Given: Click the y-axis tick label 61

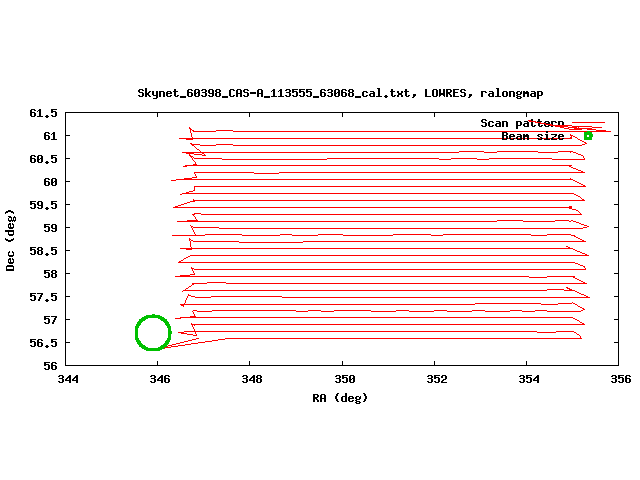Looking at the screenshot, I should point(51,136).
